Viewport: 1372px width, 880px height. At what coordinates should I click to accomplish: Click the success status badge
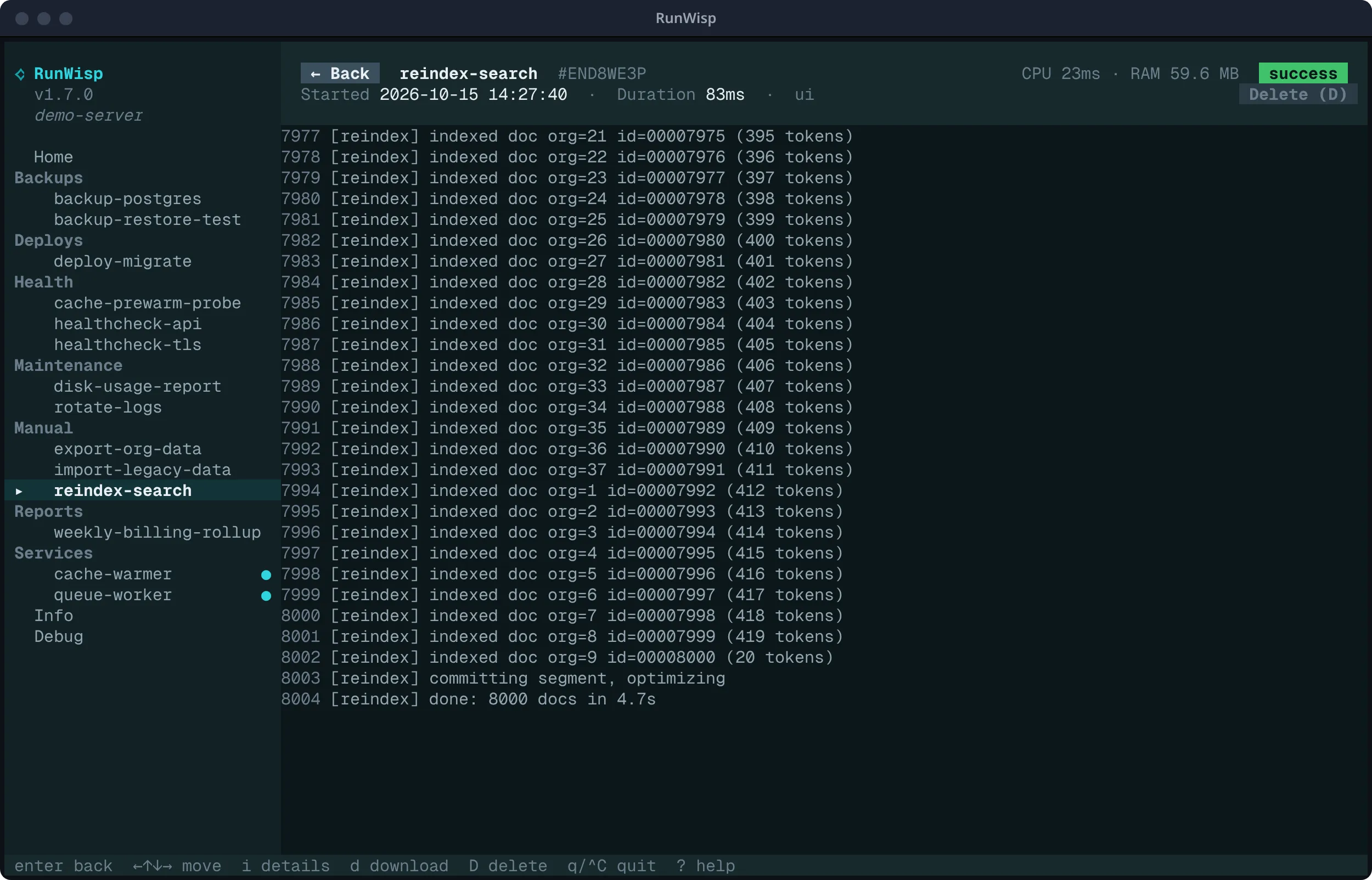coord(1303,73)
